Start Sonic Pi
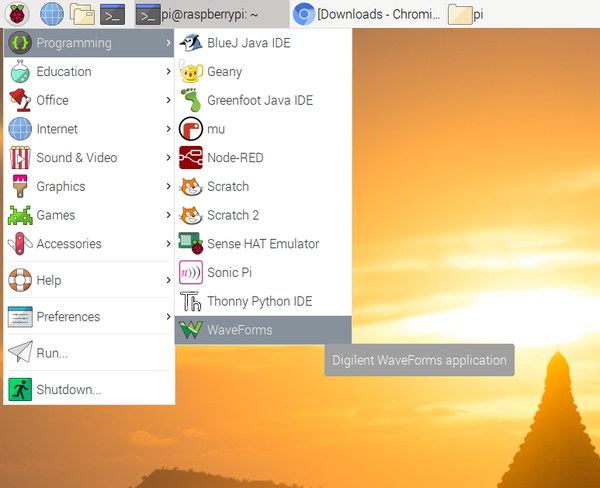The image size is (600, 488). point(228,272)
